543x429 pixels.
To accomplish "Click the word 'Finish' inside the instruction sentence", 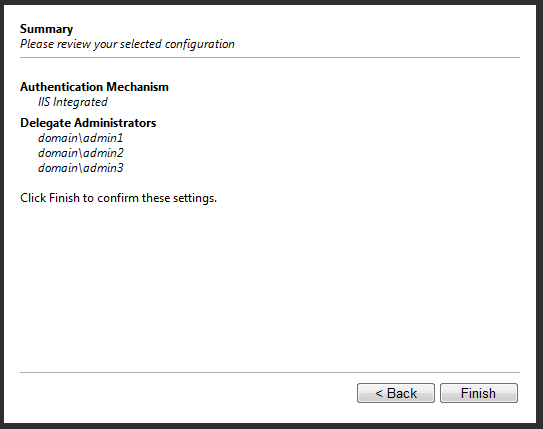I will pos(64,198).
